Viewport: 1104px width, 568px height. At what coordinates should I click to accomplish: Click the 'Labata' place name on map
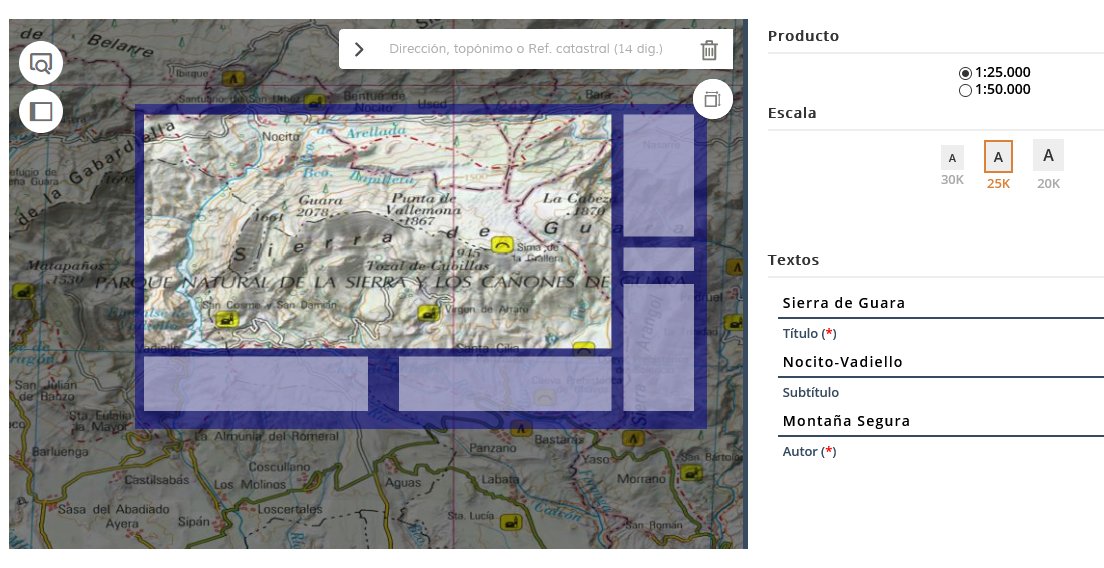tap(500, 479)
